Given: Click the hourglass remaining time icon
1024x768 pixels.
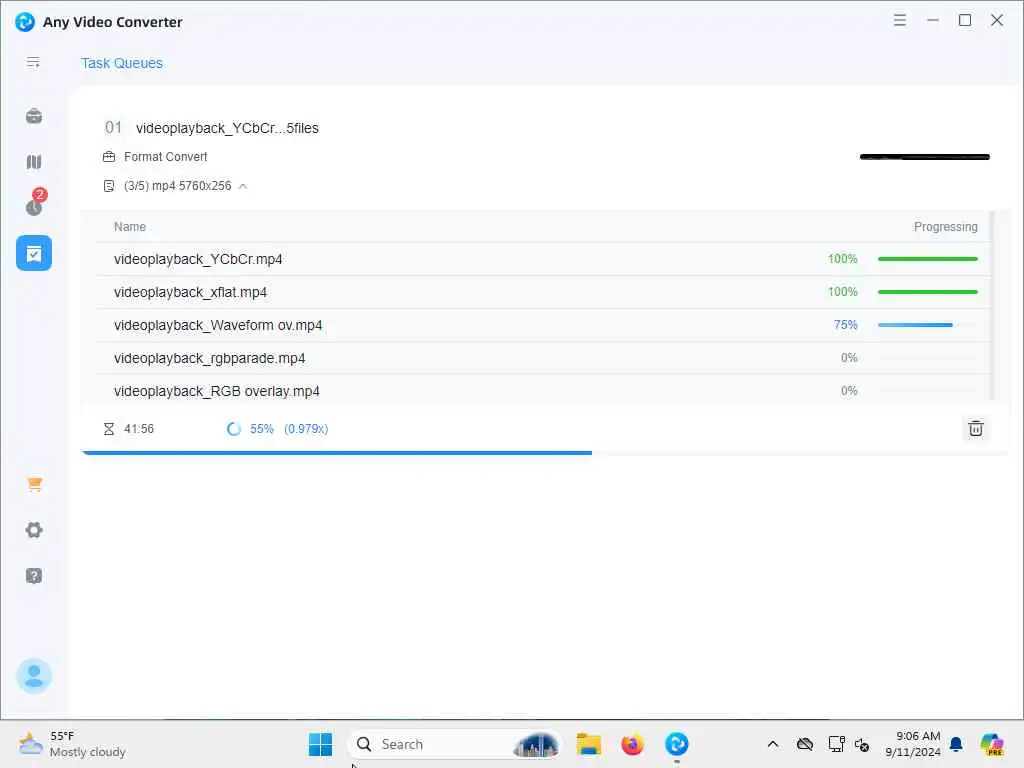Looking at the screenshot, I should tap(108, 429).
